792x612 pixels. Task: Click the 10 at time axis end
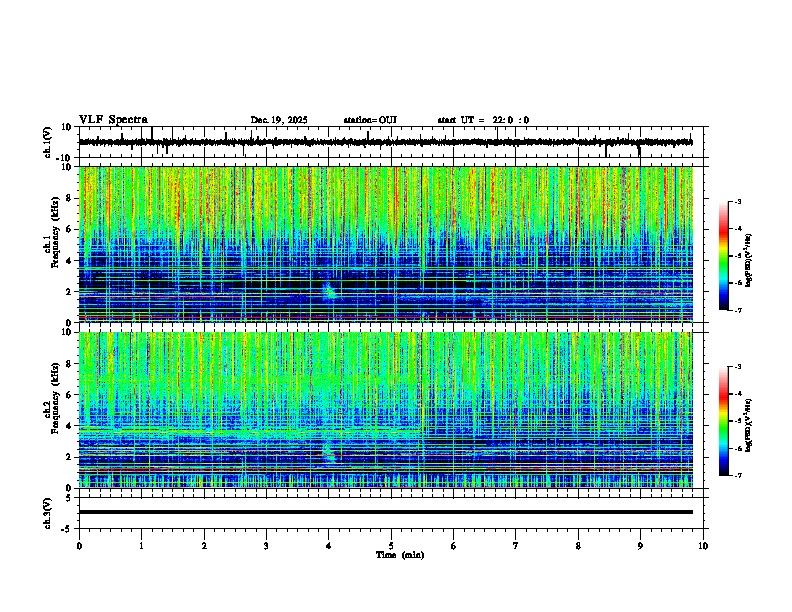point(703,546)
